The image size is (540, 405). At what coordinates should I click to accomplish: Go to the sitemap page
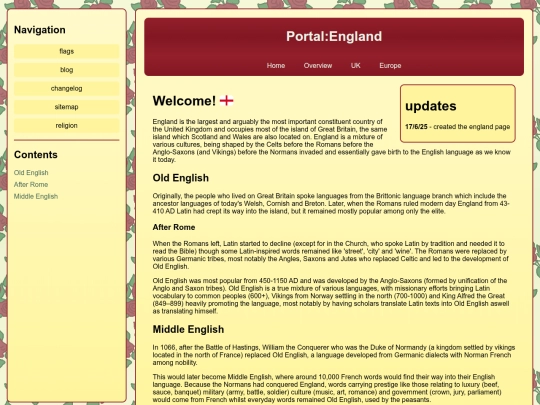point(66,107)
